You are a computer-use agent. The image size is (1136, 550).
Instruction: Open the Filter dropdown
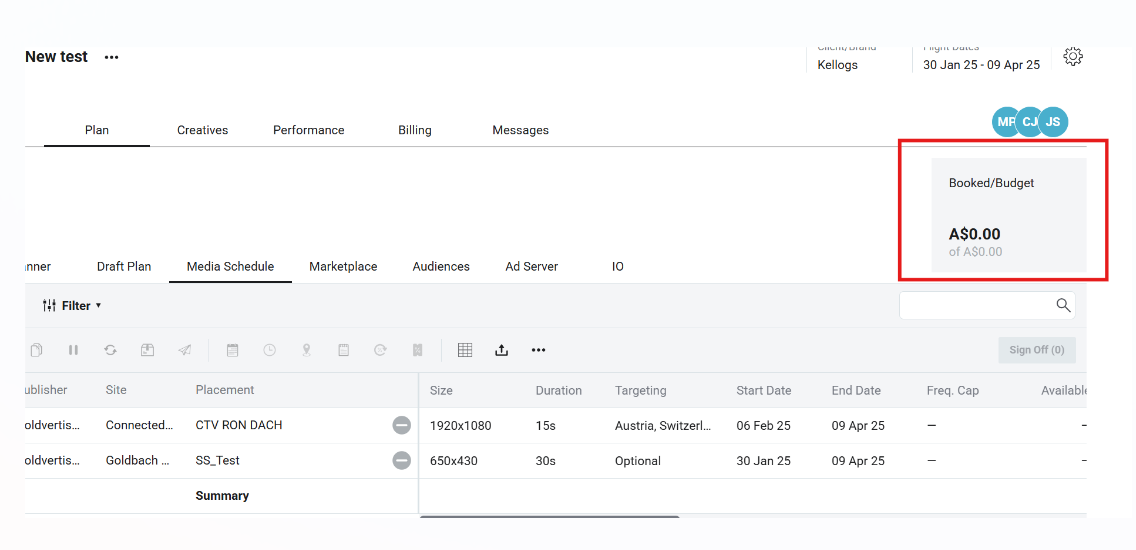[x=72, y=306]
